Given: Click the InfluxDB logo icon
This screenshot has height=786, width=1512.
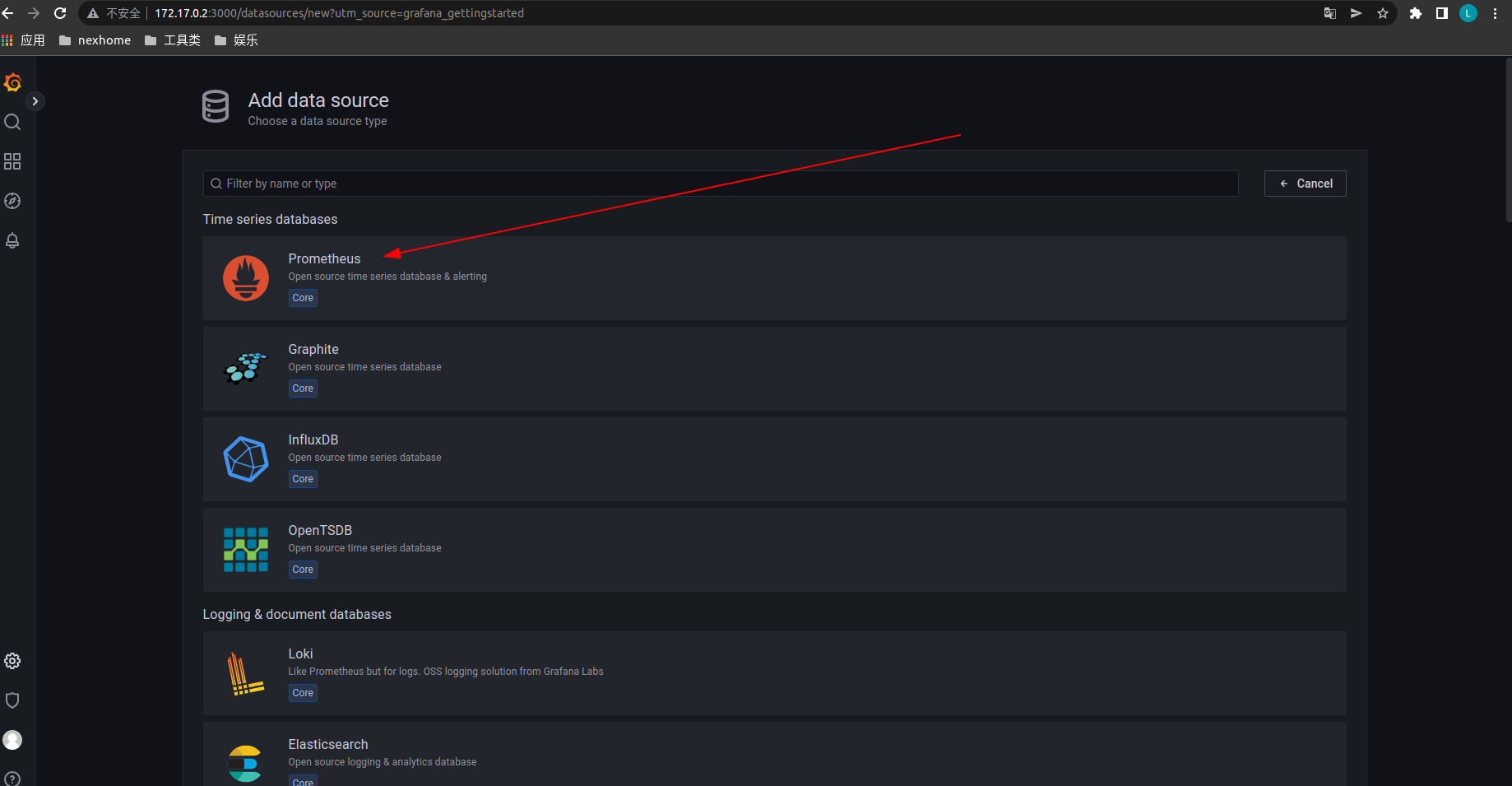Looking at the screenshot, I should click(246, 459).
